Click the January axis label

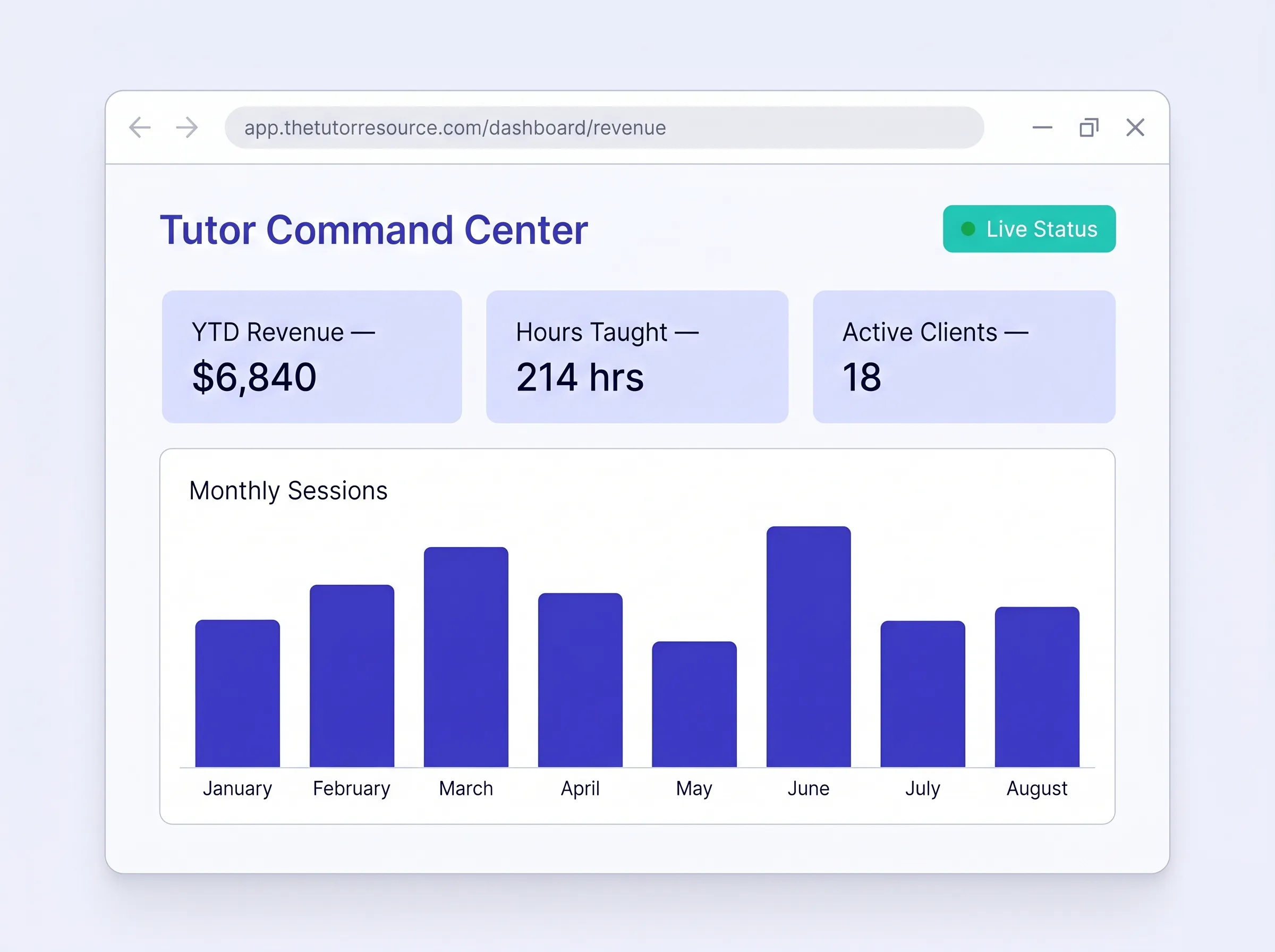tap(237, 788)
